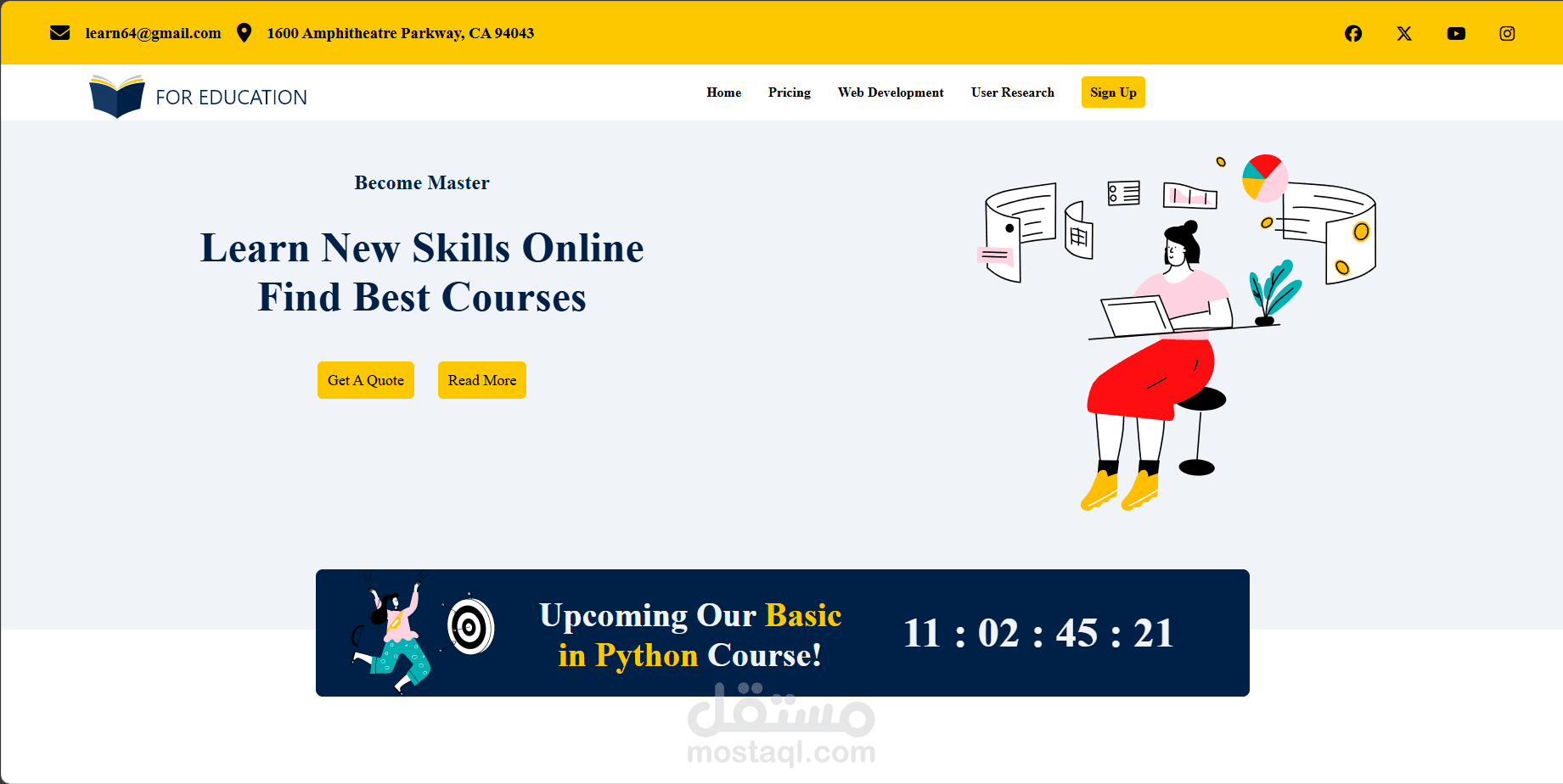Click the FOR EDUCATION logo text

[231, 98]
